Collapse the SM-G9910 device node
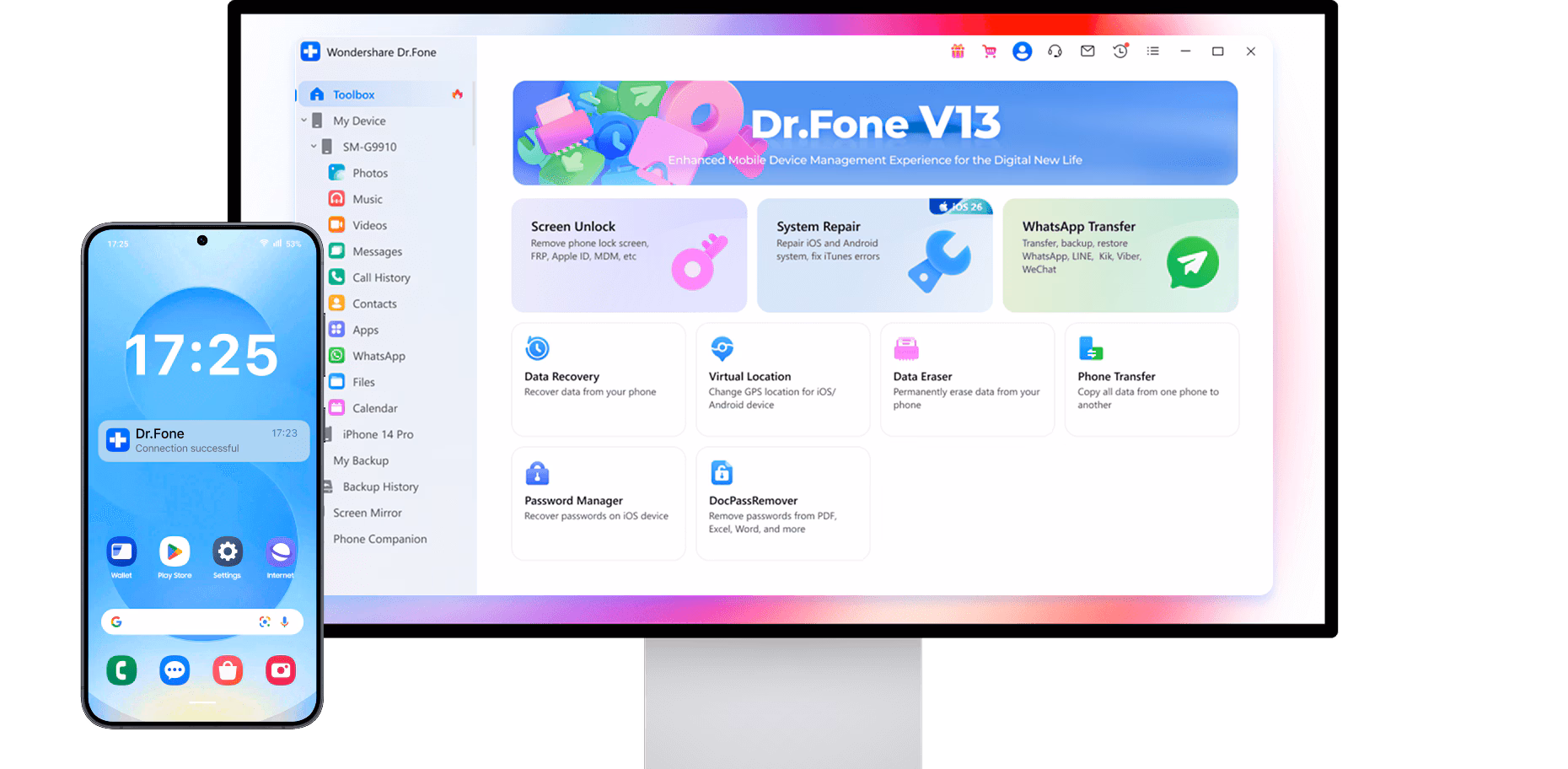1568x769 pixels. [x=314, y=147]
